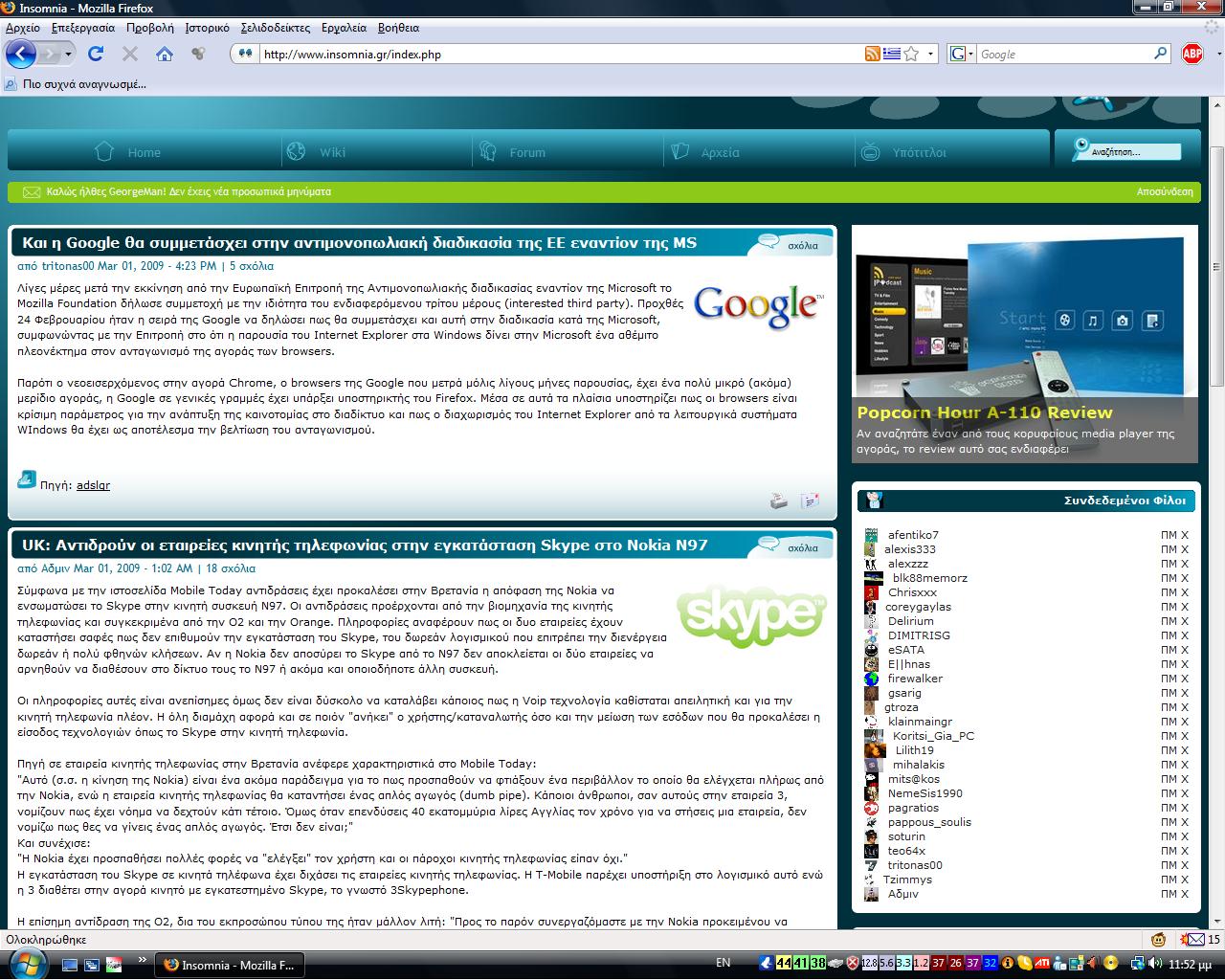Viewport: 1225px width, 980px height.
Task: Open the 5 σχόλια link
Action: (252, 266)
